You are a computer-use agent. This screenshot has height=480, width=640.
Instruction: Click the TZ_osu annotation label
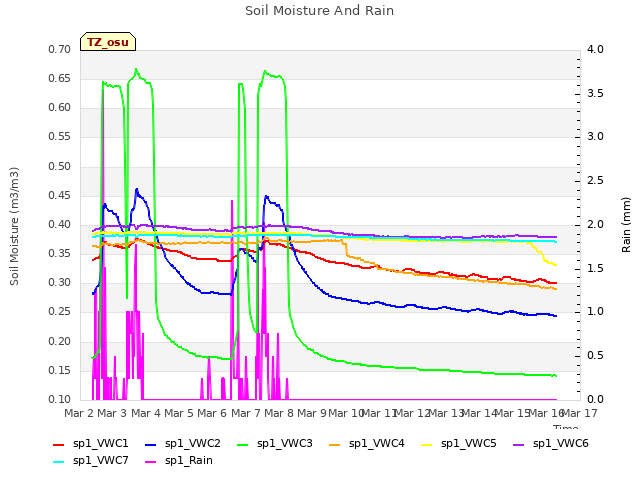pos(108,42)
